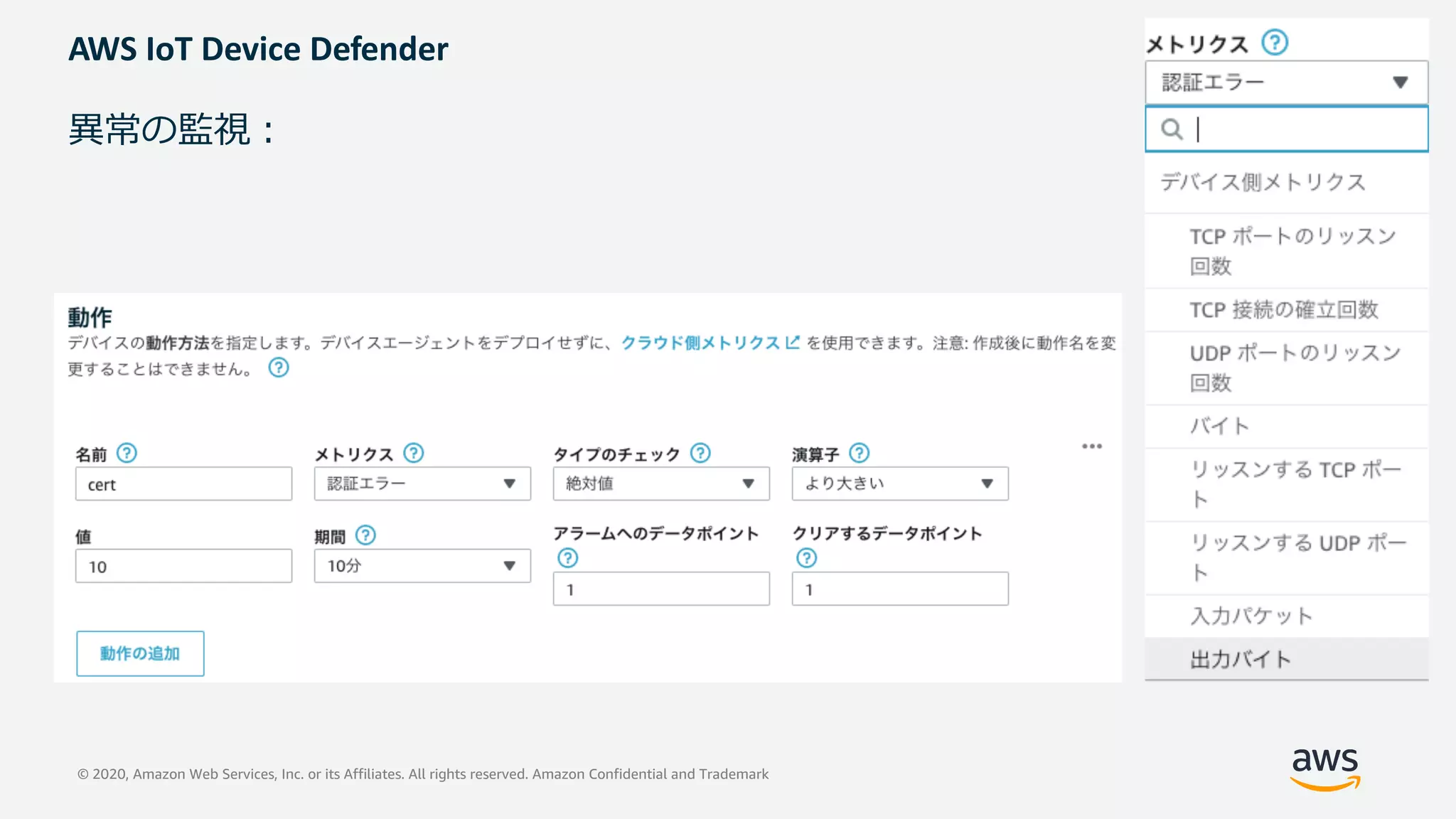This screenshot has width=1456, height=819.
Task: Click デバイス側メトリクス group header
Action: [x=1263, y=182]
